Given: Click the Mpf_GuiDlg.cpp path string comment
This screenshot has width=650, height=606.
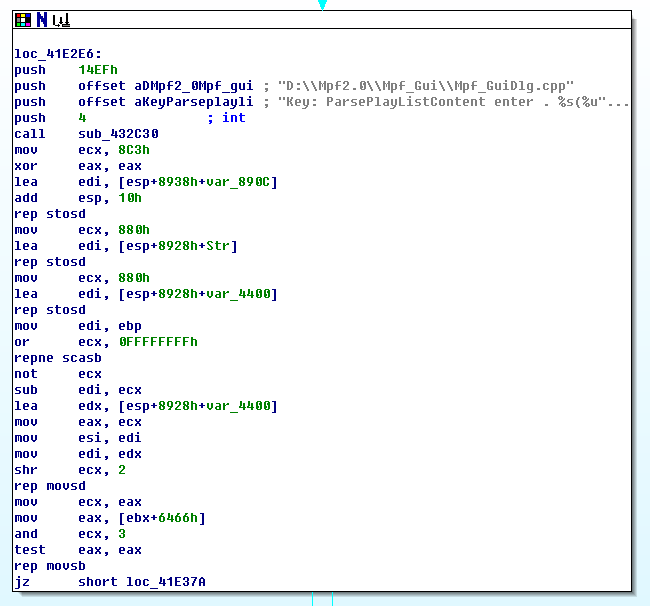Looking at the screenshot, I should (x=426, y=86).
